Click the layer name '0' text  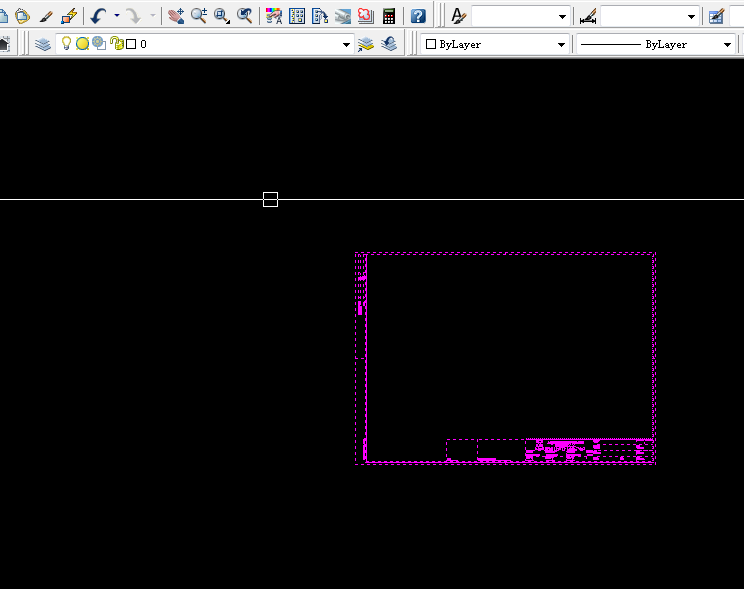click(143, 44)
